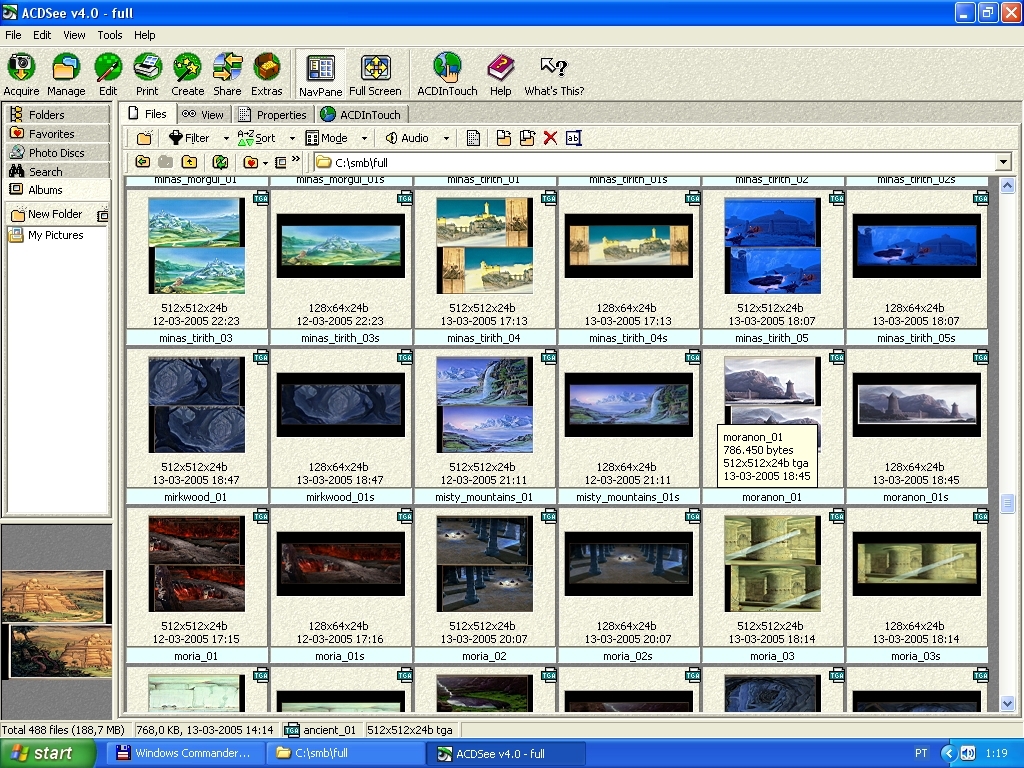The height and width of the screenshot is (768, 1024).
Task: Open the Create wizard icon
Action: click(x=187, y=68)
